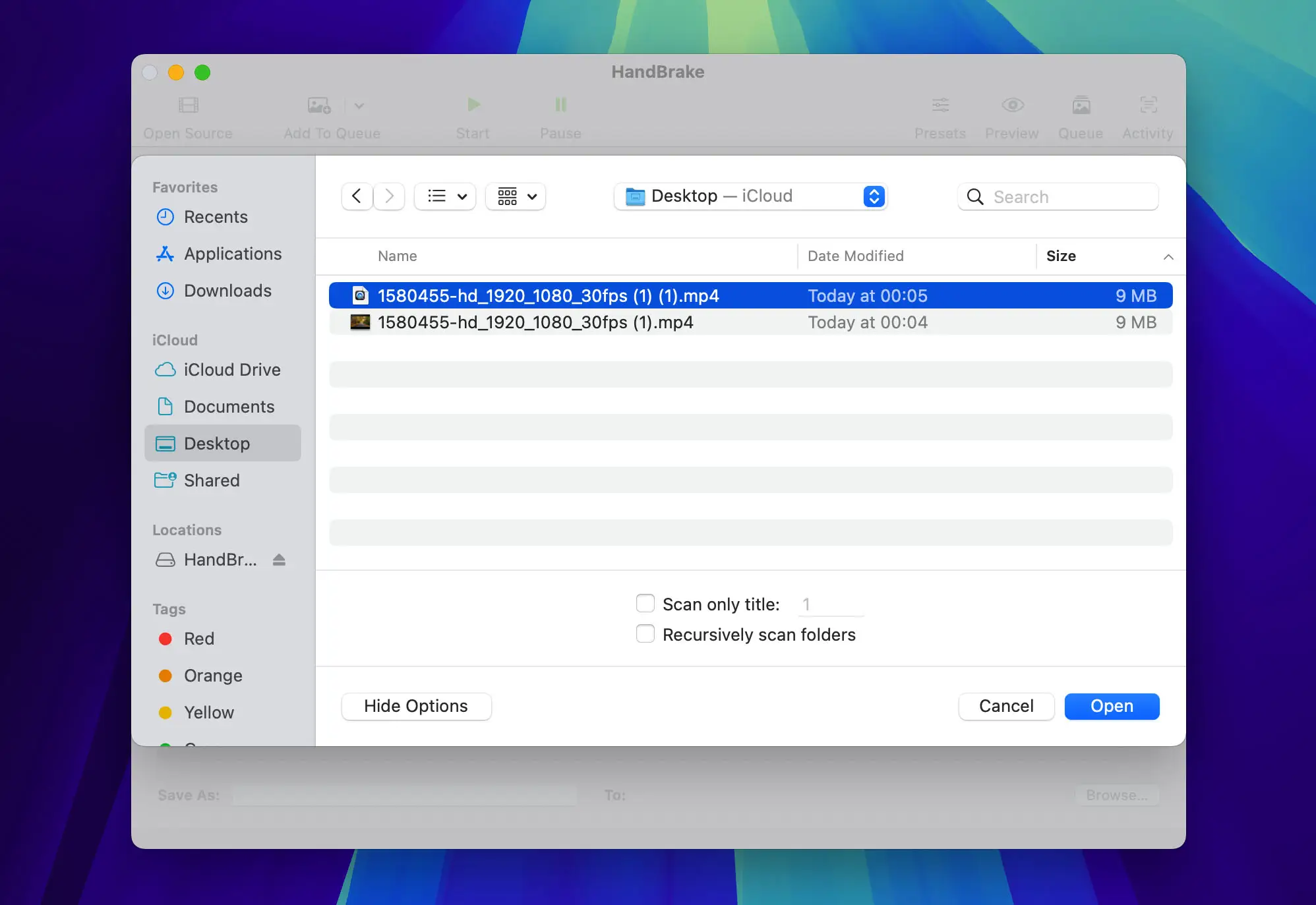Screen dimensions: 1316x905
Task: Open the Desktop — iCloud location popup
Action: 750,196
